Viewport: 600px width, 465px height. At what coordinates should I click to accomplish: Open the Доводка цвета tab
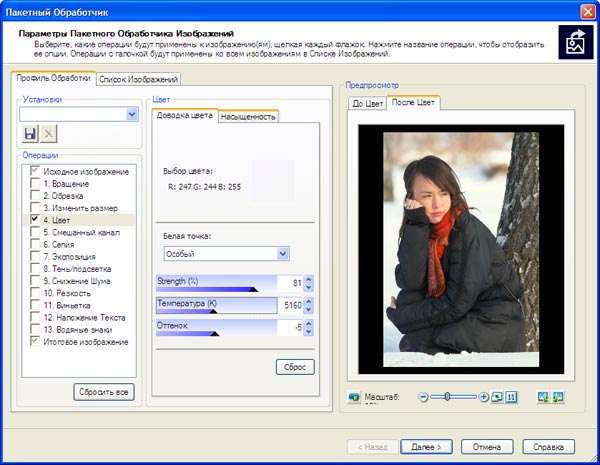pyautogui.click(x=185, y=115)
